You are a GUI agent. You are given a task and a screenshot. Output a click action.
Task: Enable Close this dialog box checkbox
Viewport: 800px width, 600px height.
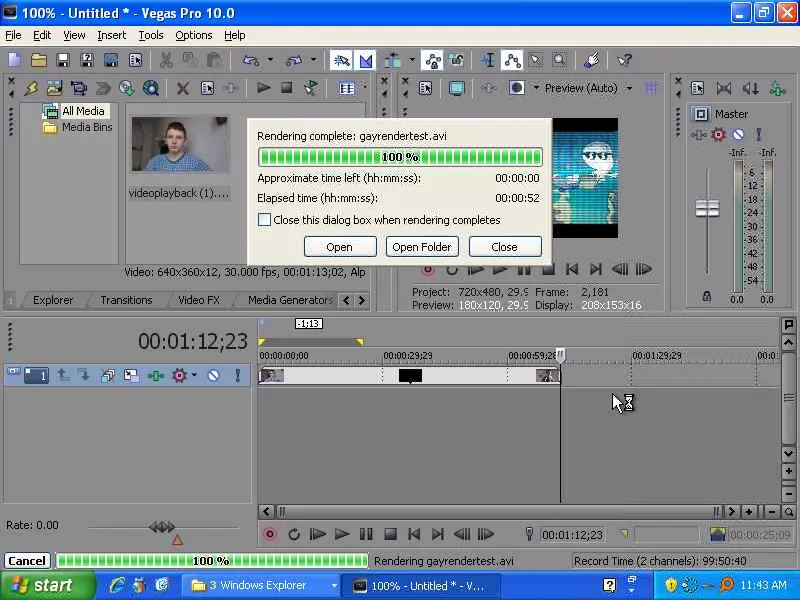click(264, 220)
